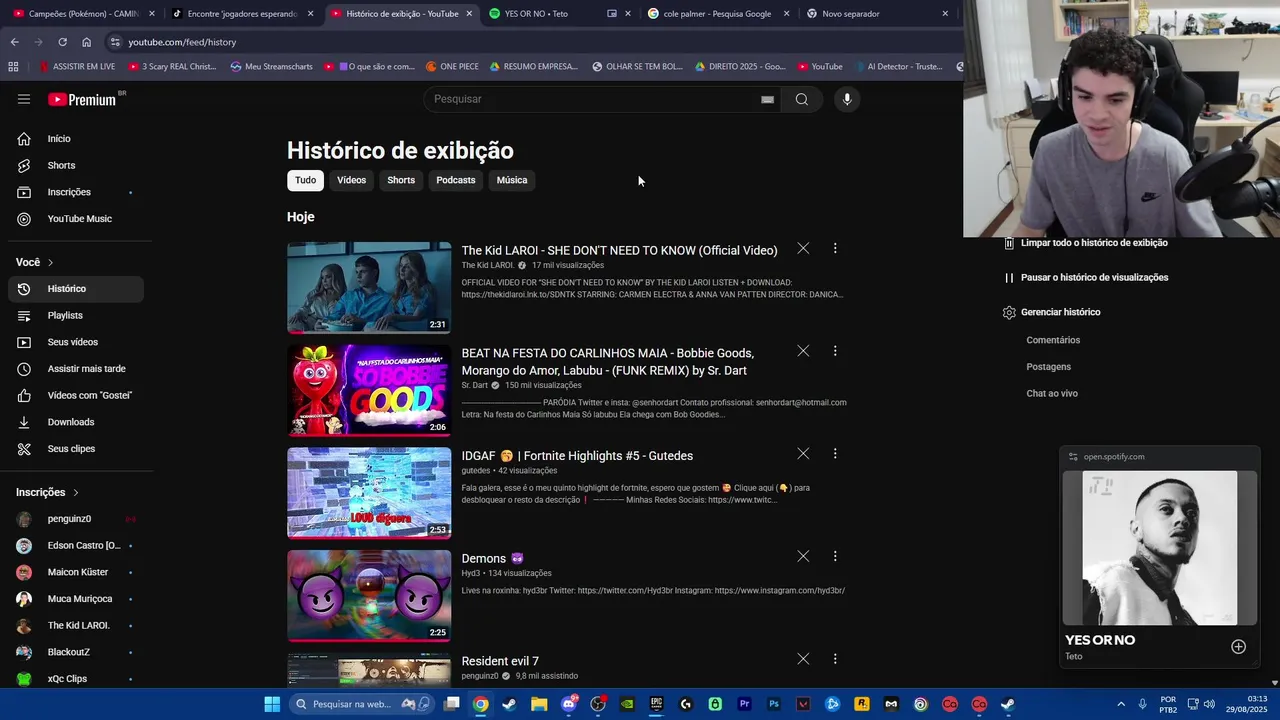Screen dimensions: 1280x720
Task: Show hidden system tray icons
Action: point(1121,704)
